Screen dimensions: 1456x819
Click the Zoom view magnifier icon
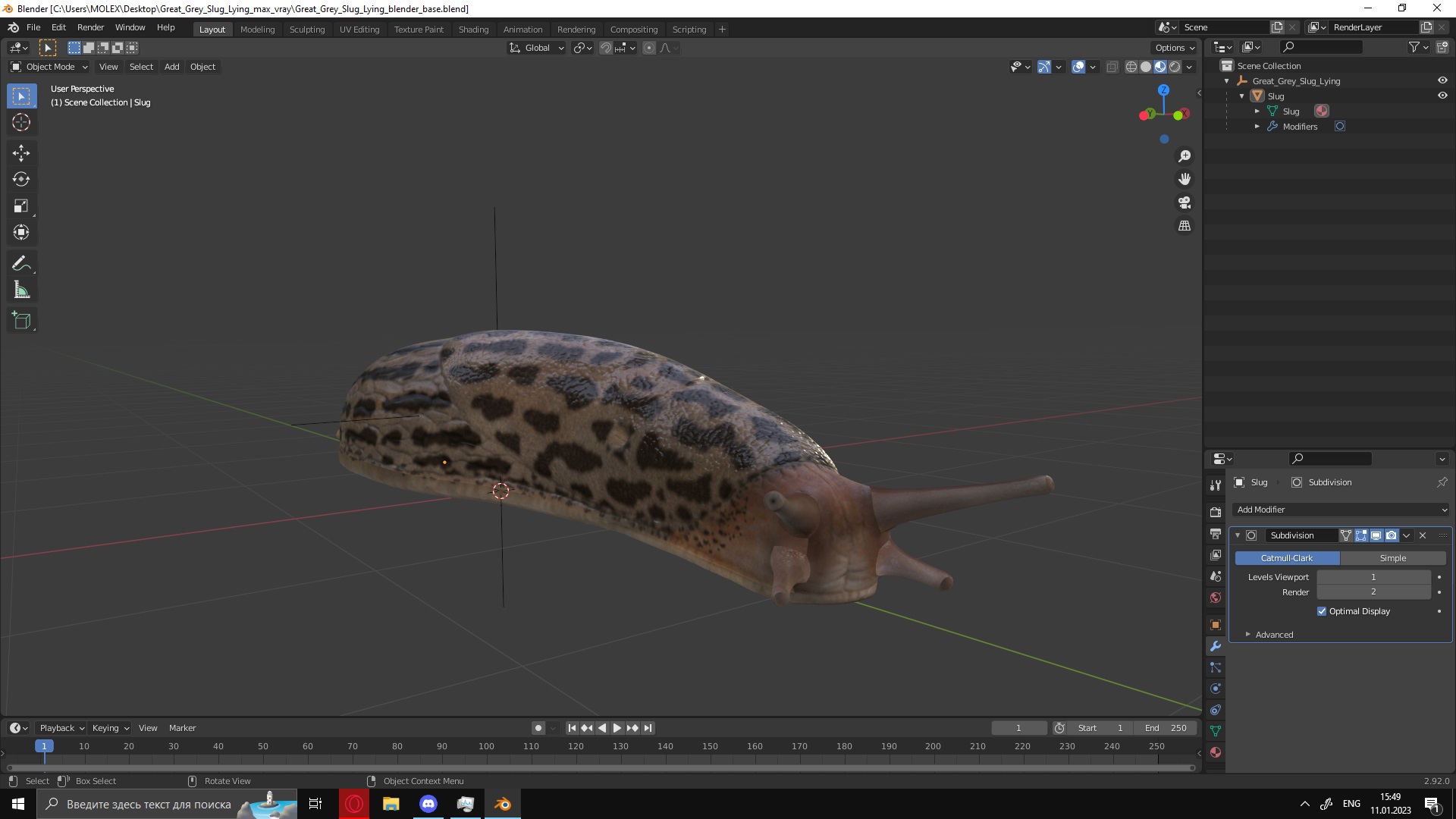click(x=1185, y=156)
